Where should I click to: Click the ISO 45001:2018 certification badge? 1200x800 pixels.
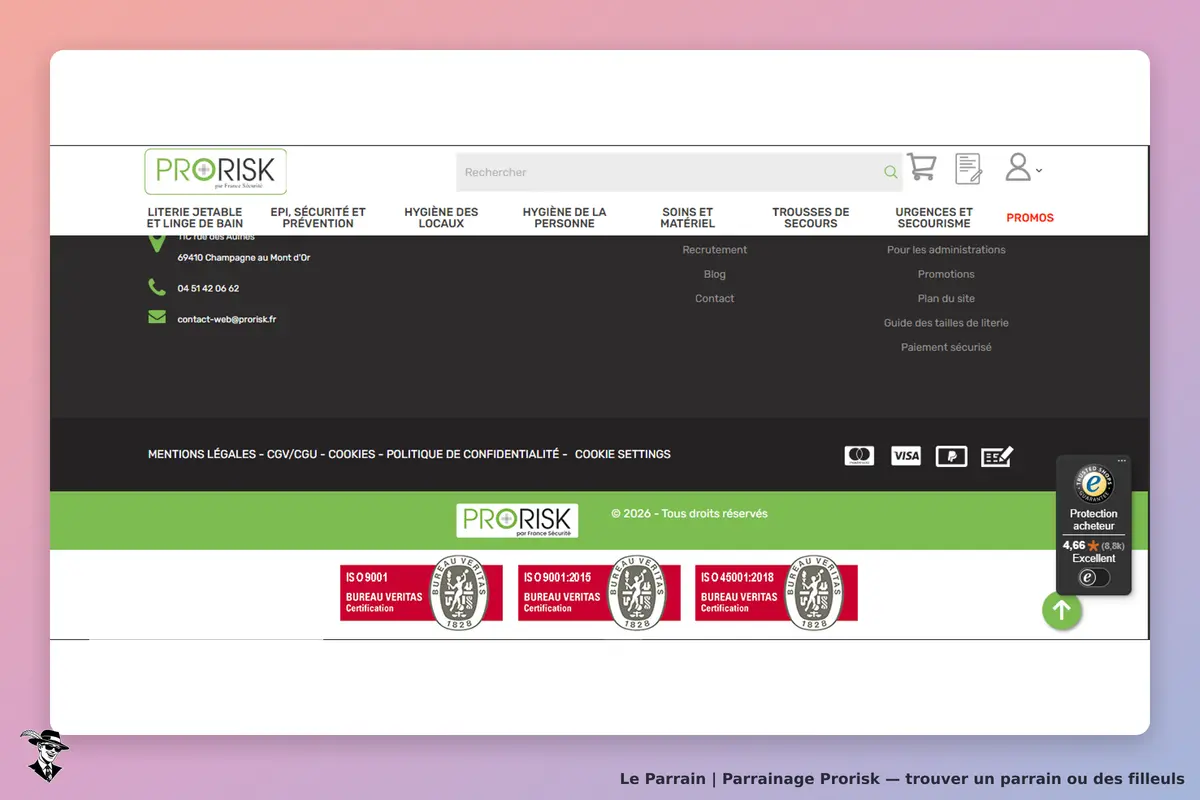click(776, 593)
